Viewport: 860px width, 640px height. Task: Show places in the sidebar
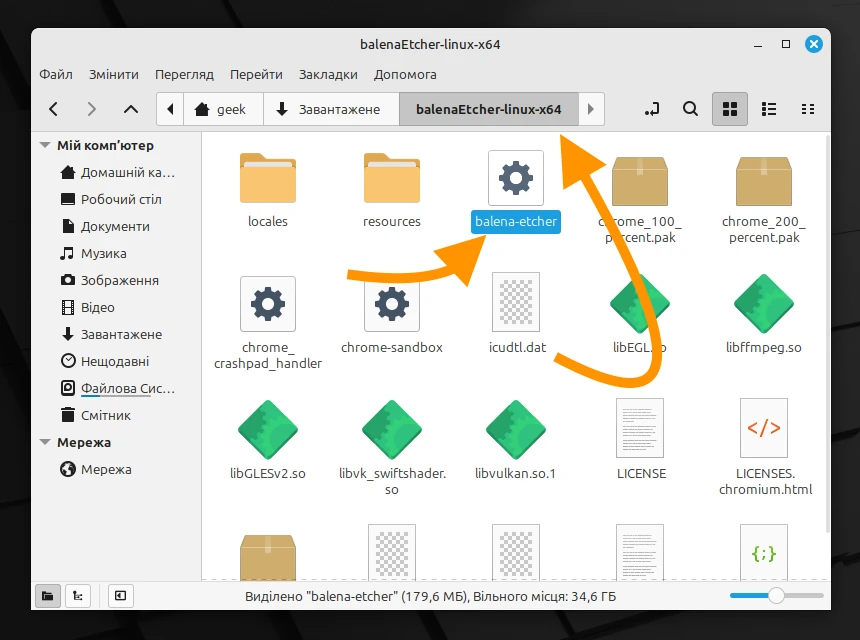48,596
